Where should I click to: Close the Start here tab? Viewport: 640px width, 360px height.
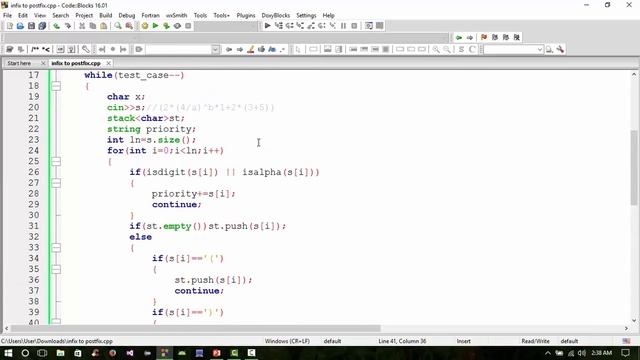pyautogui.click(x=43, y=63)
